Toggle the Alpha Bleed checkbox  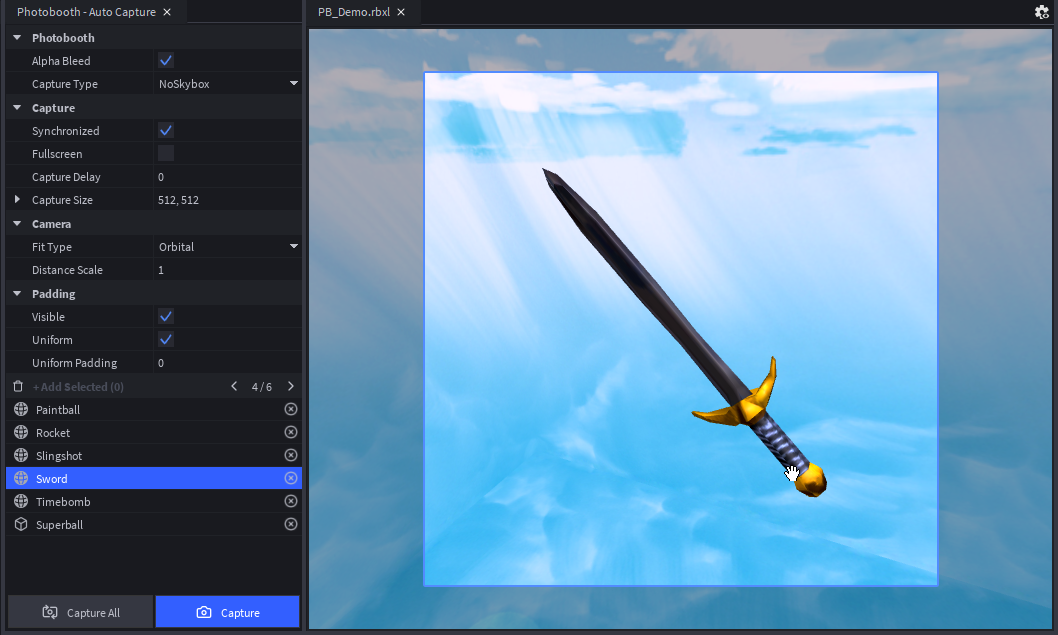tap(165, 61)
